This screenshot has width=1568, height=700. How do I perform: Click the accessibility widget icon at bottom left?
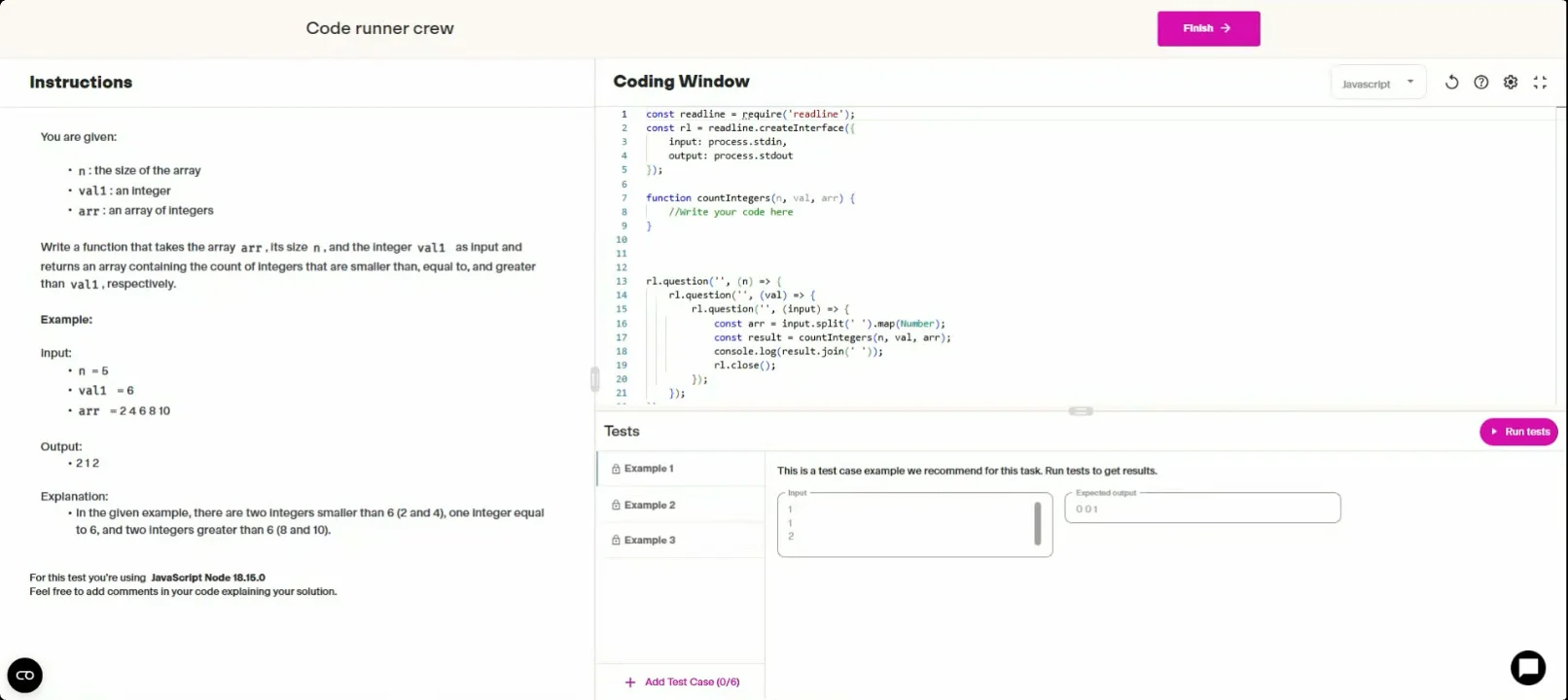coord(25,675)
